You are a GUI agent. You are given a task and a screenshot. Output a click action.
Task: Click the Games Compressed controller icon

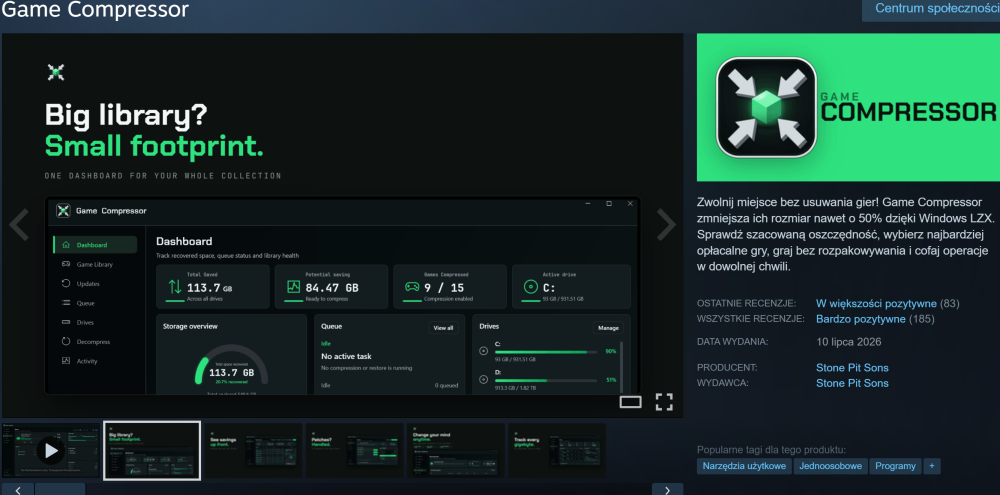click(x=412, y=287)
